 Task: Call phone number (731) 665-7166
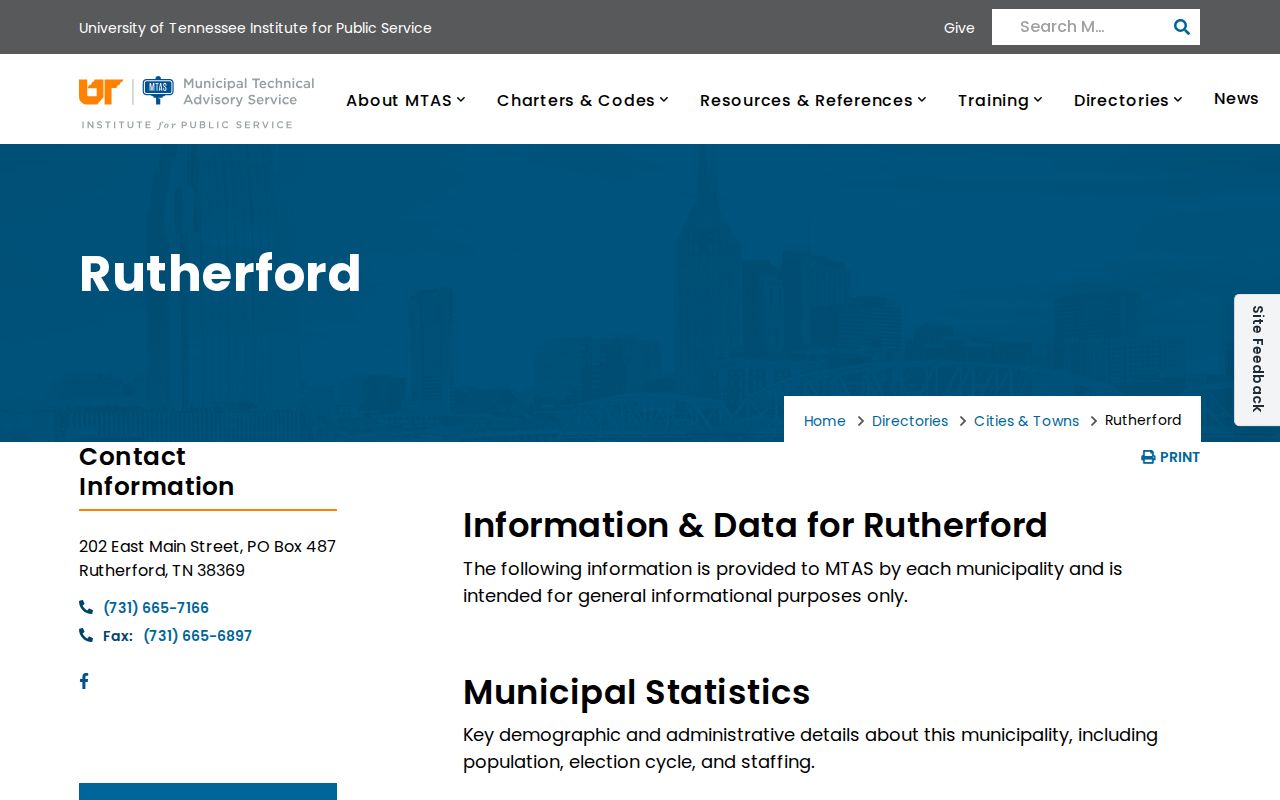pyautogui.click(x=156, y=608)
